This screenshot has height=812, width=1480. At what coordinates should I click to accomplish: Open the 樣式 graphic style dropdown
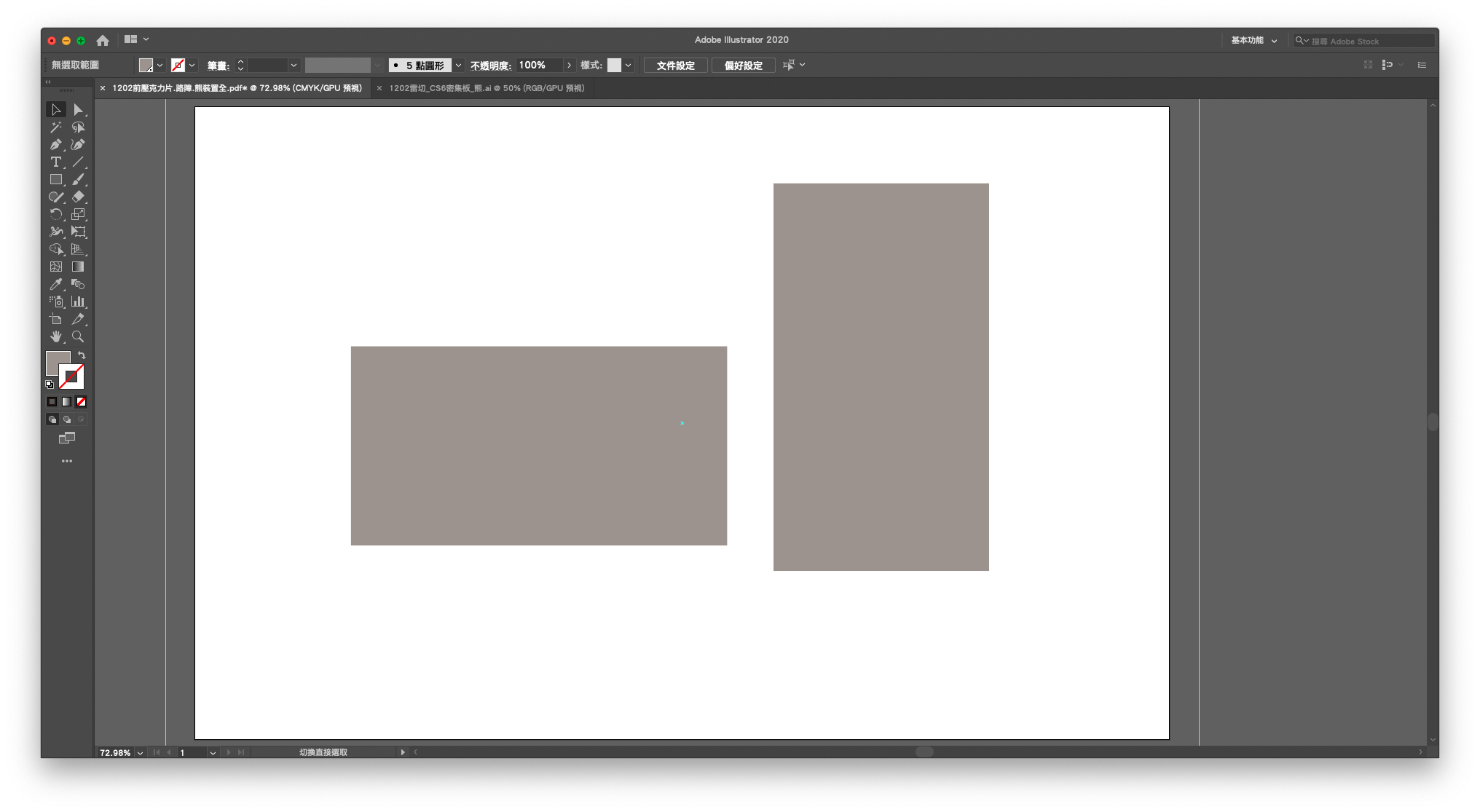(x=628, y=66)
